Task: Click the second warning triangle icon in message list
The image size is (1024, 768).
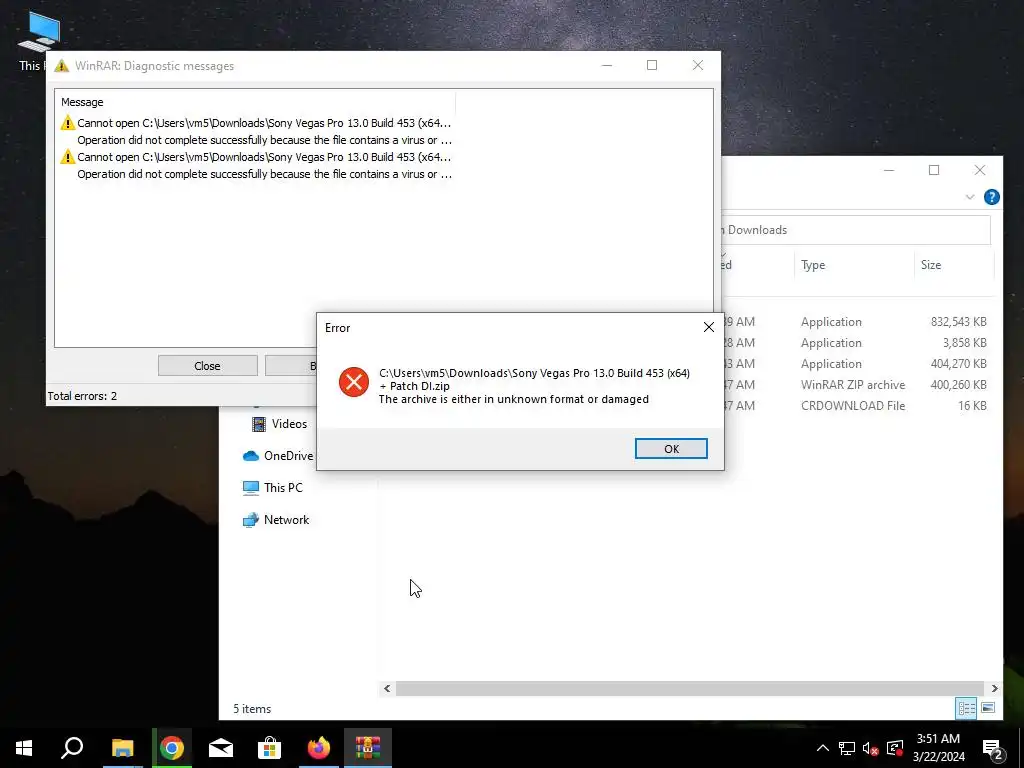Action: click(68, 157)
